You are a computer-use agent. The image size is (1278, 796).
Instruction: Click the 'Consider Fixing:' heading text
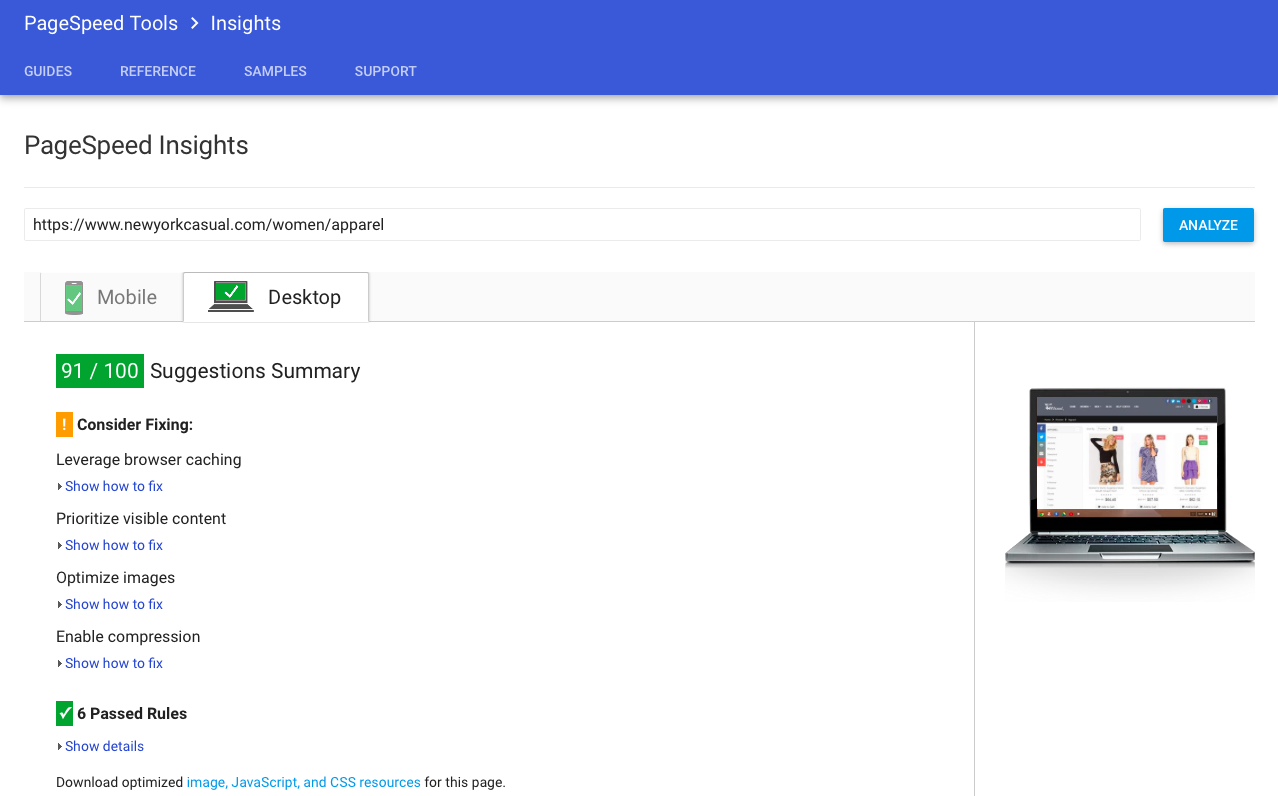coord(135,425)
